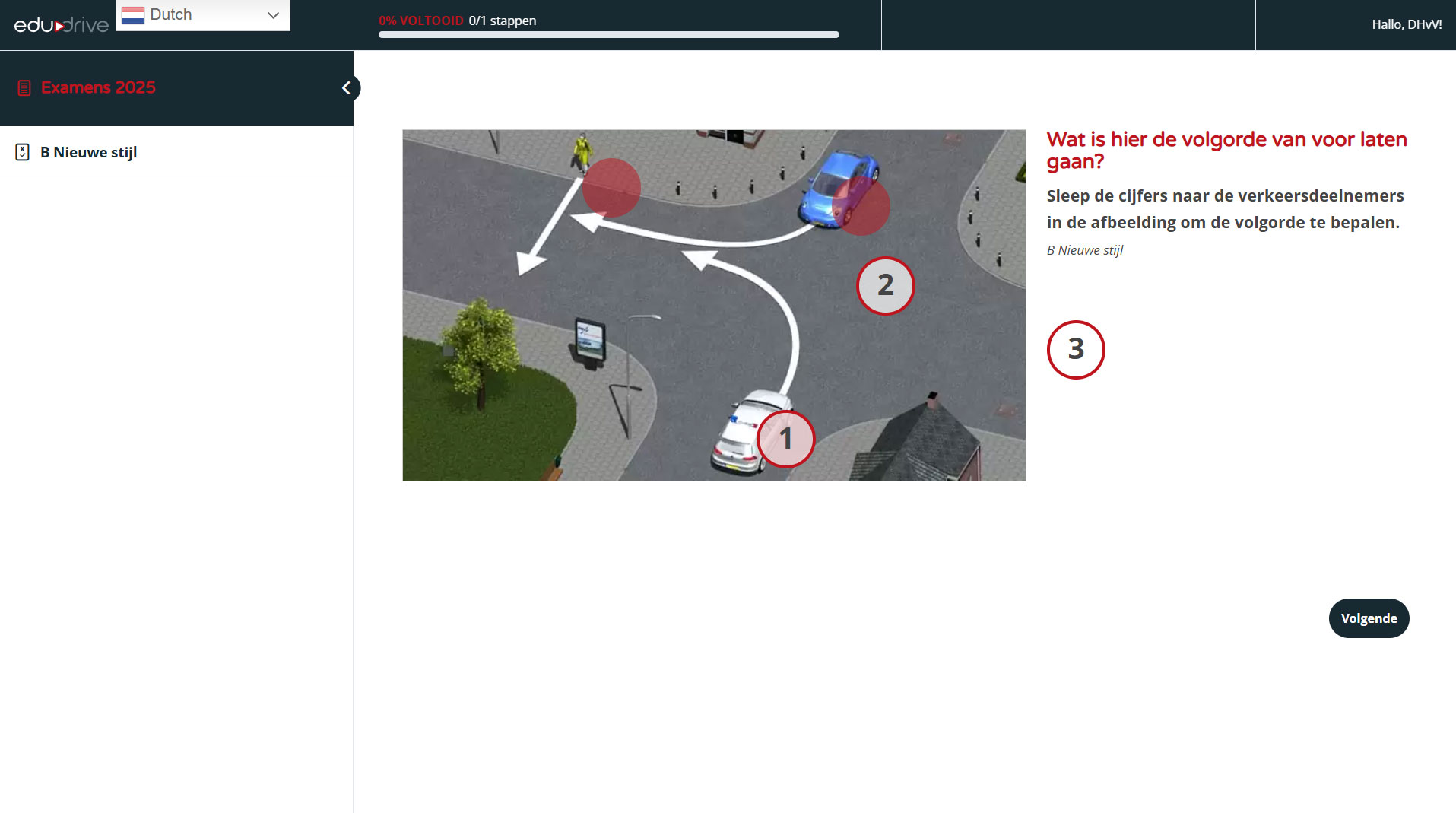
Task: Select the number 1 circle on white car
Action: tap(785, 440)
